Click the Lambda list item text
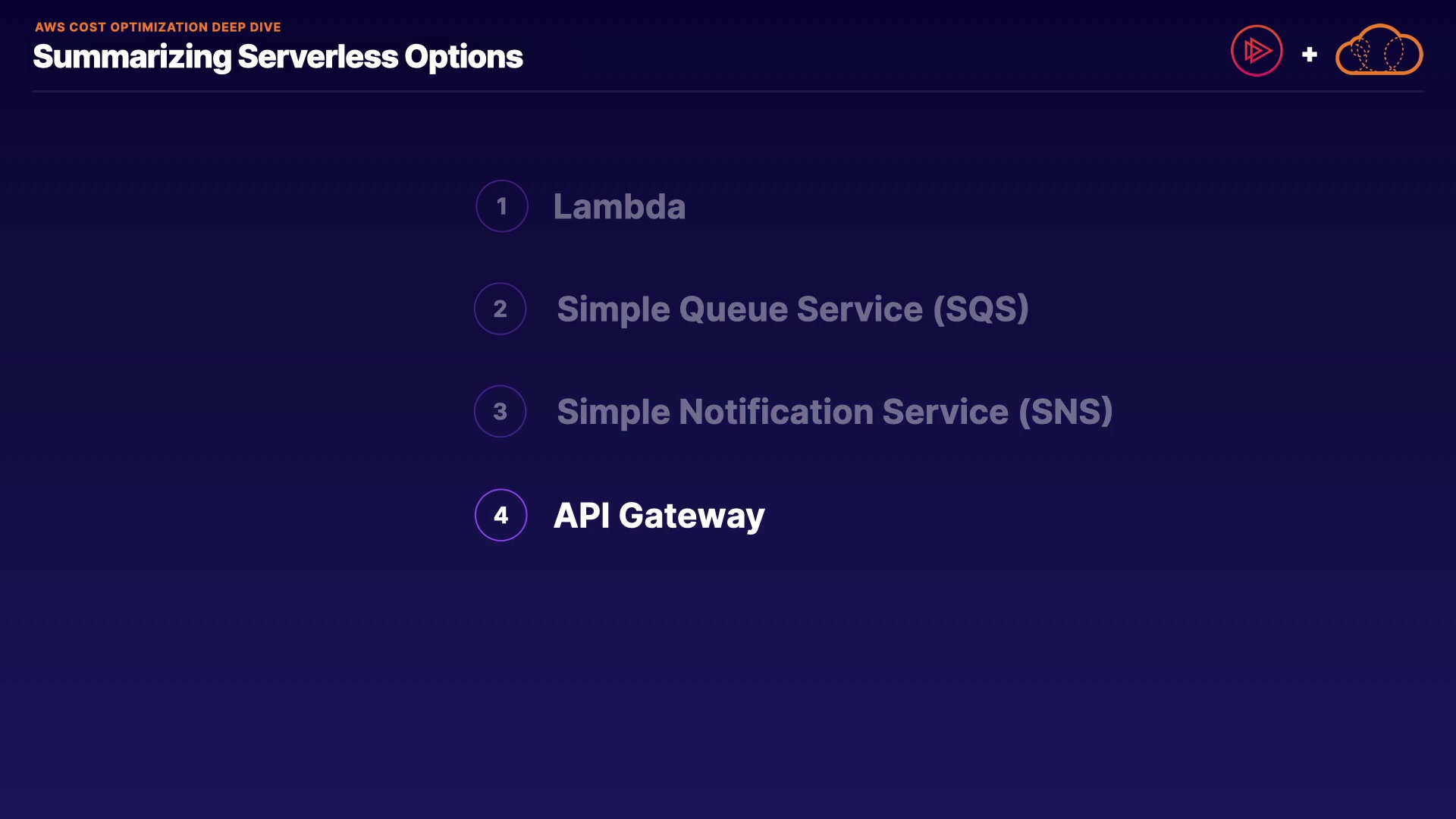The width and height of the screenshot is (1456, 819). tap(619, 206)
